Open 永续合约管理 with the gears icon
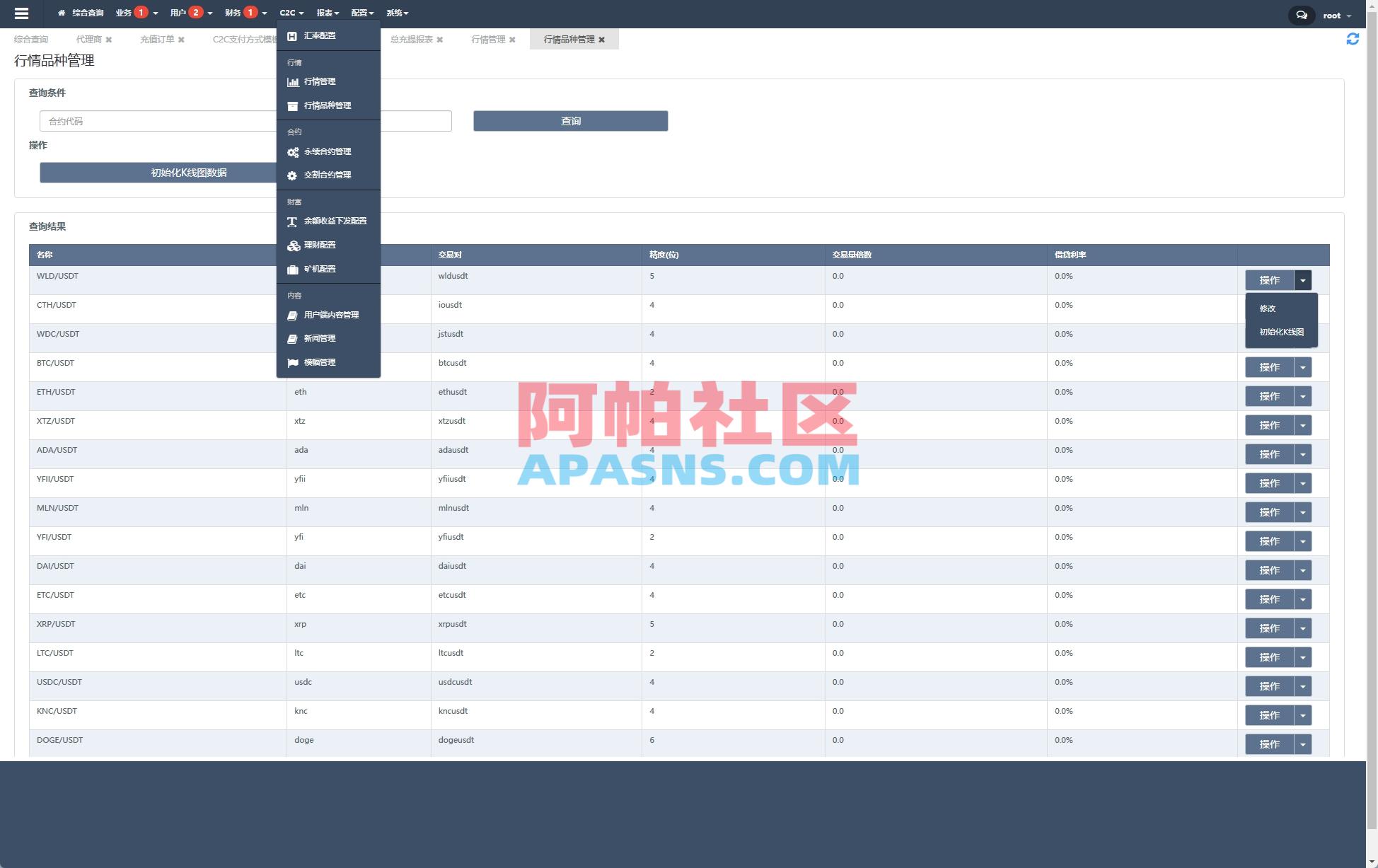Viewport: 1378px width, 868px height. click(x=328, y=151)
